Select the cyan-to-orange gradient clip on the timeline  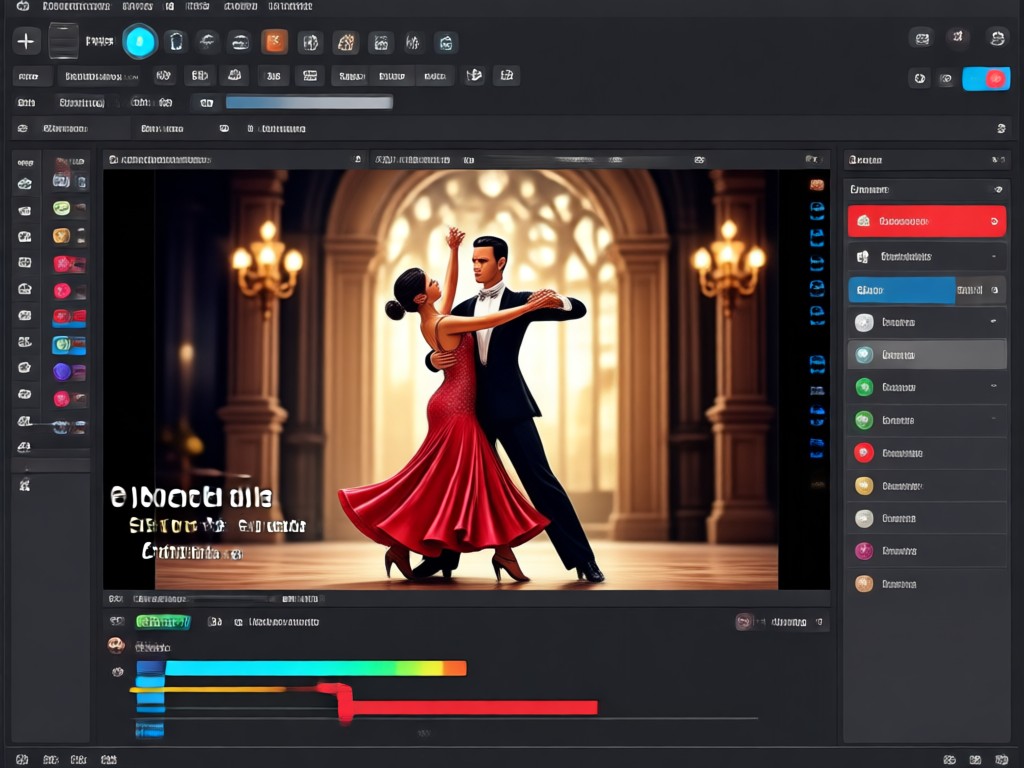316,668
